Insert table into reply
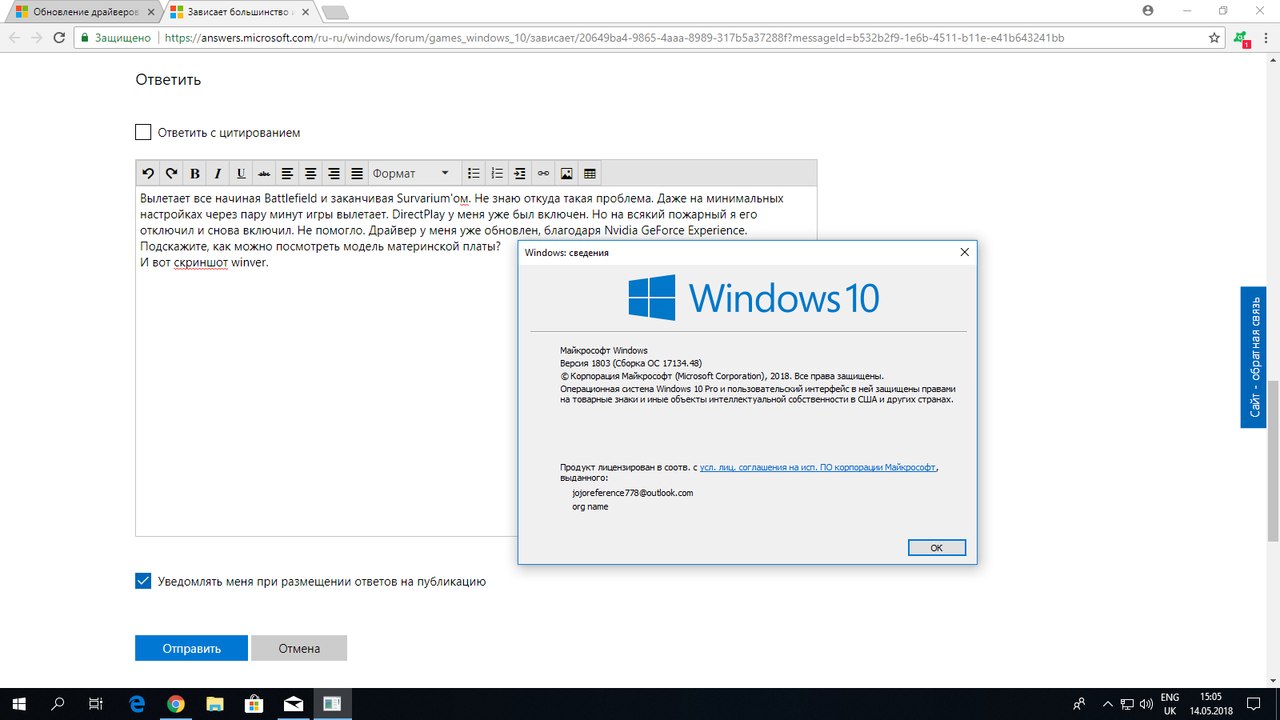The image size is (1280, 720). coord(590,173)
